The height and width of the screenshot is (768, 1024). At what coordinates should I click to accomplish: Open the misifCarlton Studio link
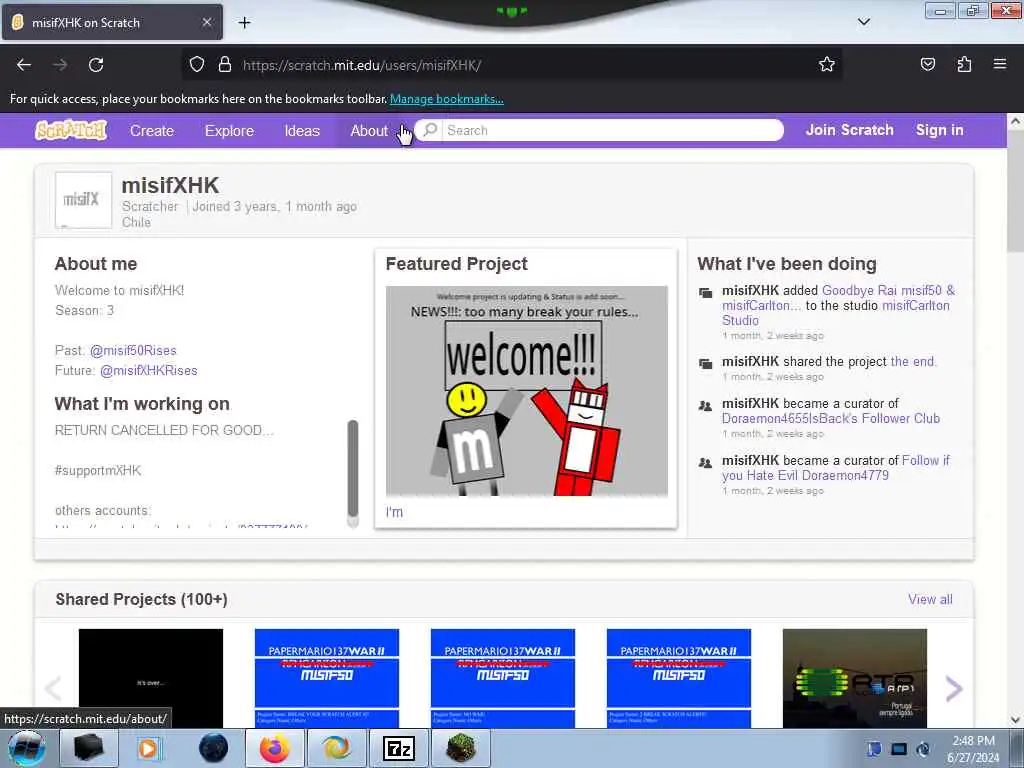pyautogui.click(x=836, y=313)
